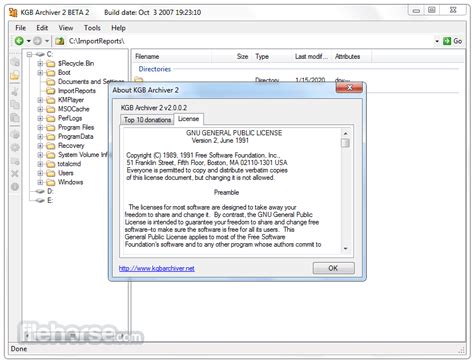Screen dimensions: 474x362
Task: Sort by the Last modified column header
Action: click(x=311, y=57)
